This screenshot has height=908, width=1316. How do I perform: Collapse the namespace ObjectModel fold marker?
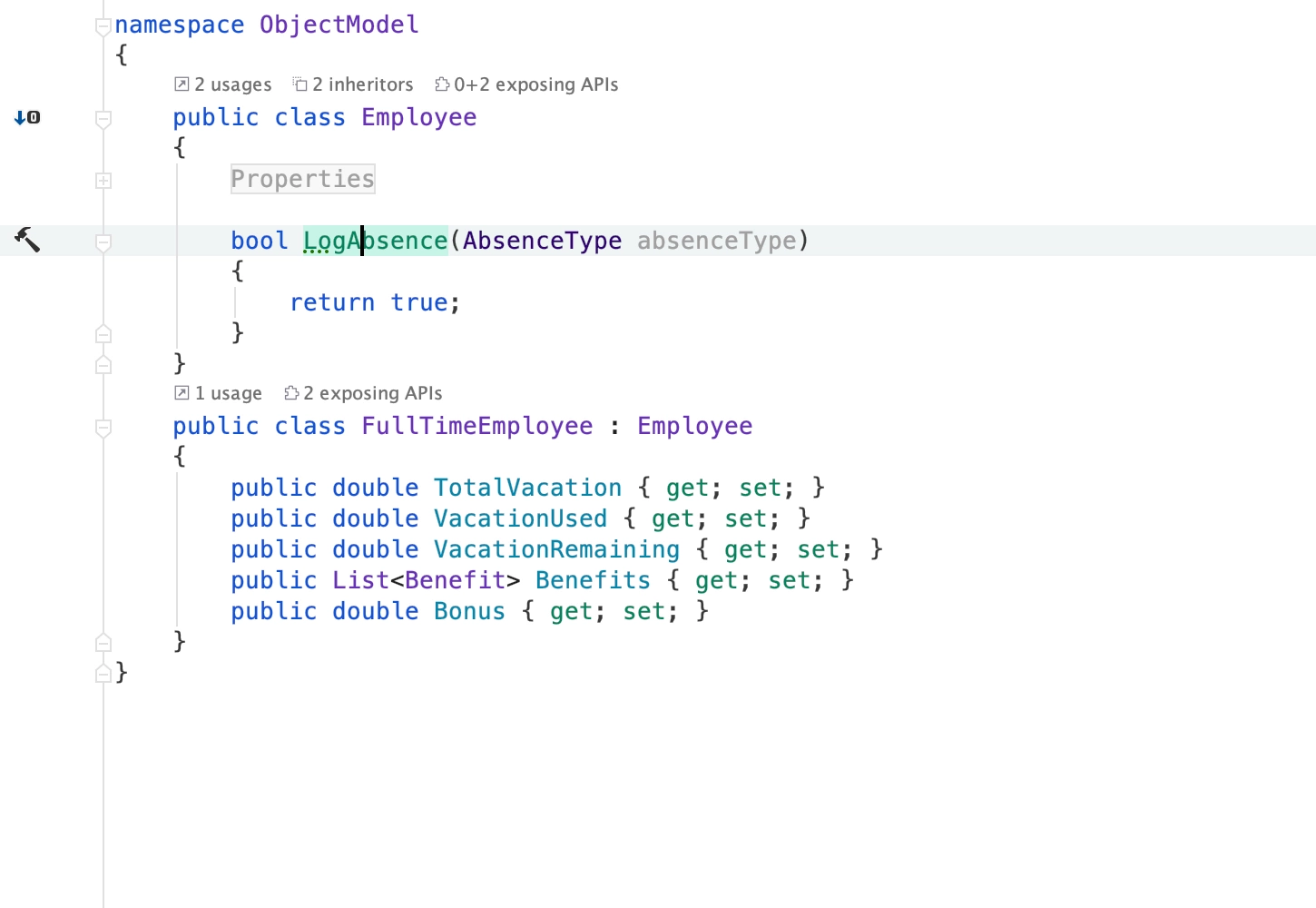point(103,26)
